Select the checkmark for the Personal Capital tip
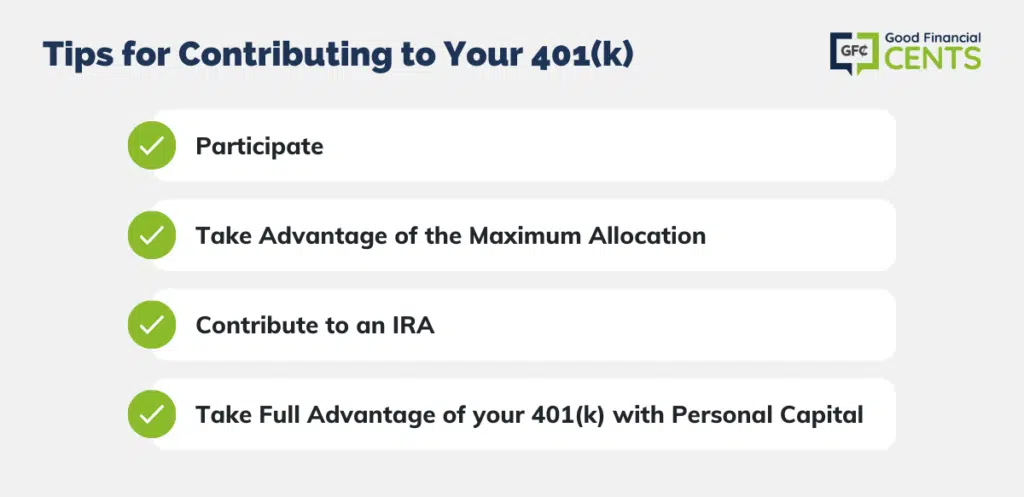The image size is (1024, 497). [x=152, y=414]
